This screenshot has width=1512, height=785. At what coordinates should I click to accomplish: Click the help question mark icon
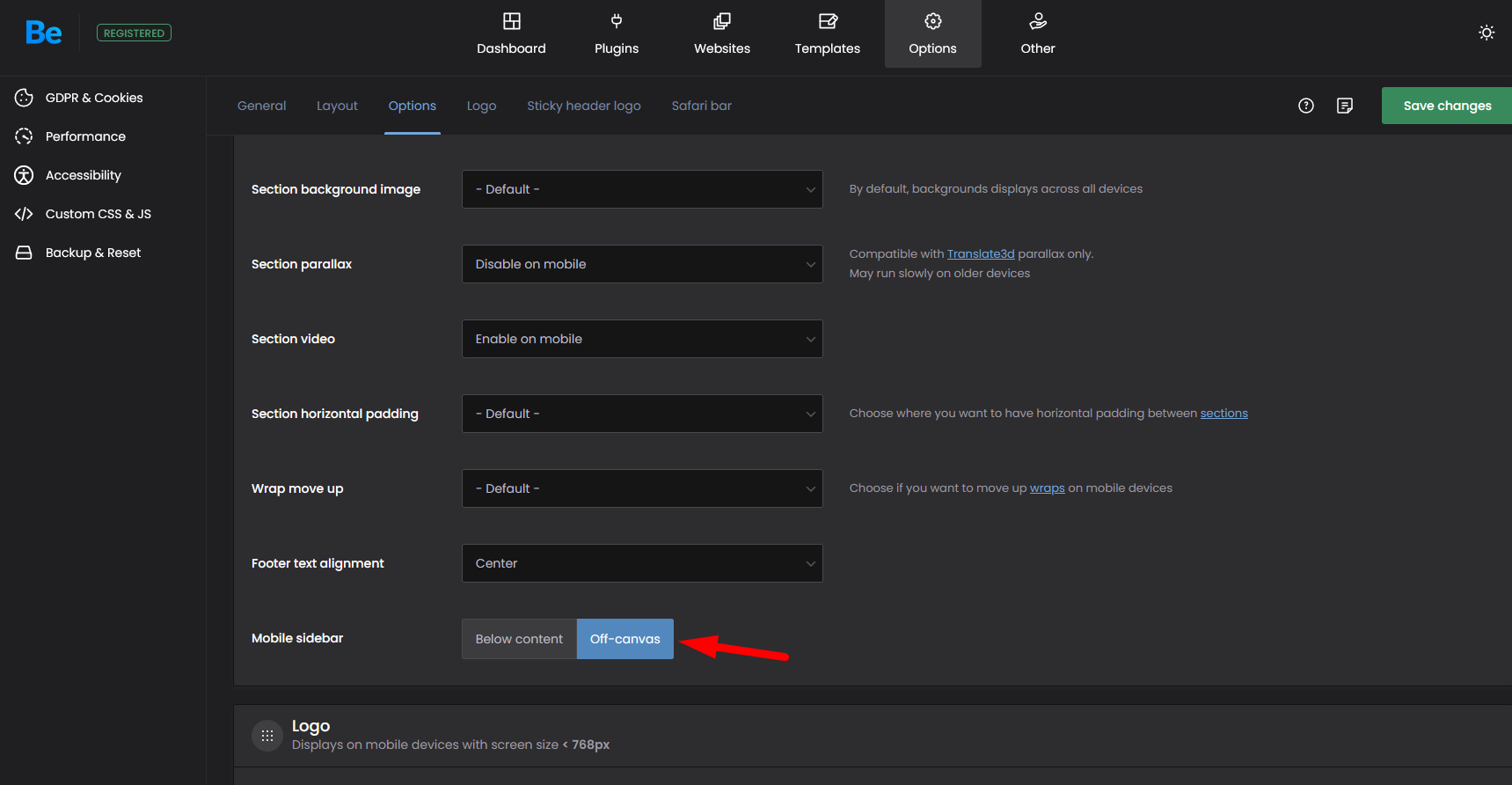pyautogui.click(x=1306, y=106)
